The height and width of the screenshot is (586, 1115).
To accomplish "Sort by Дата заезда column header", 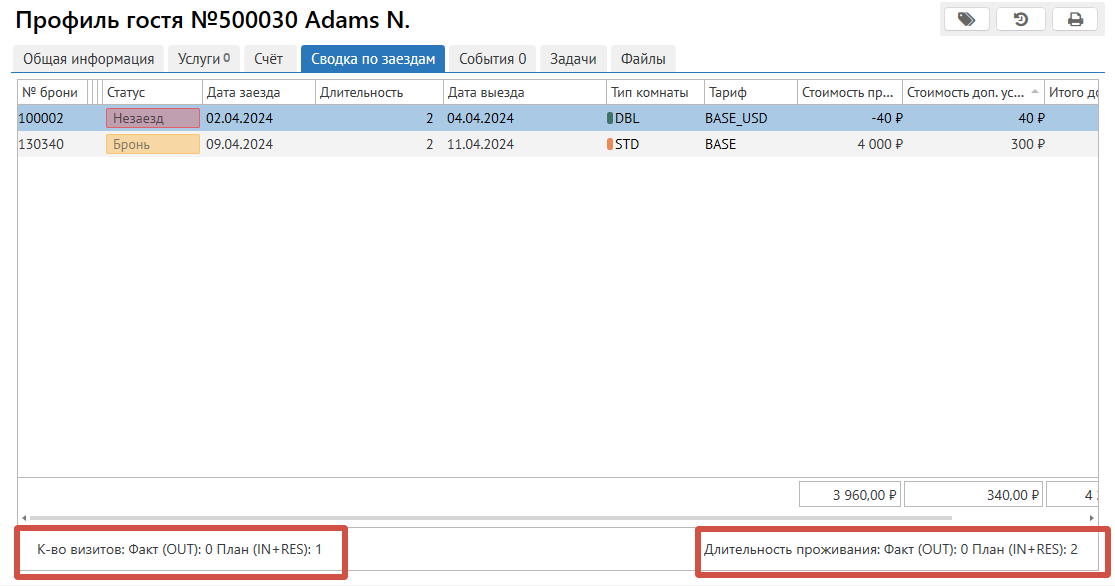I will point(259,92).
